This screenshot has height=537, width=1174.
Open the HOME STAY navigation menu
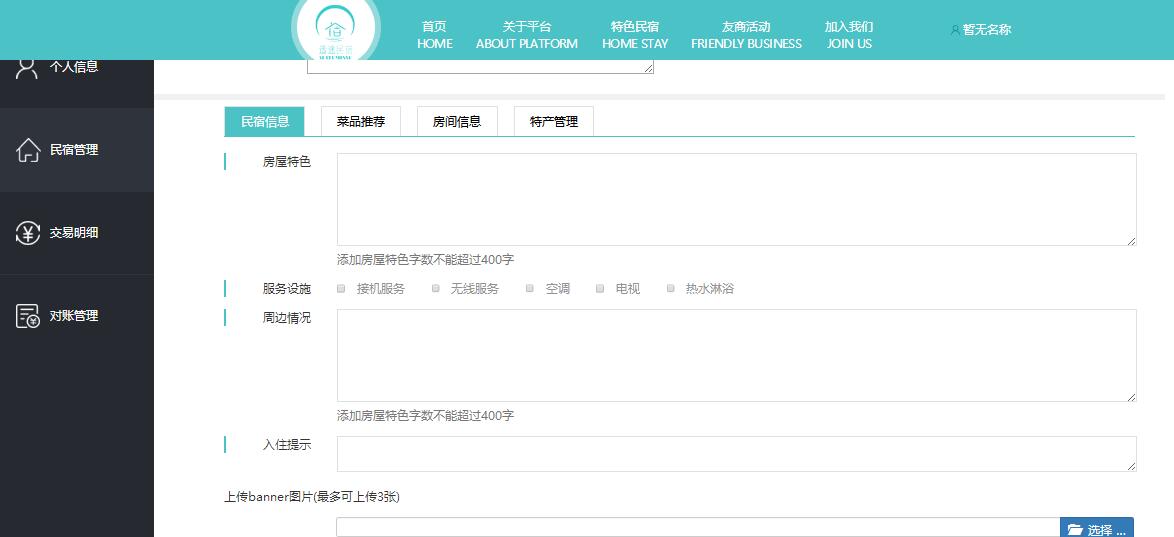point(635,35)
